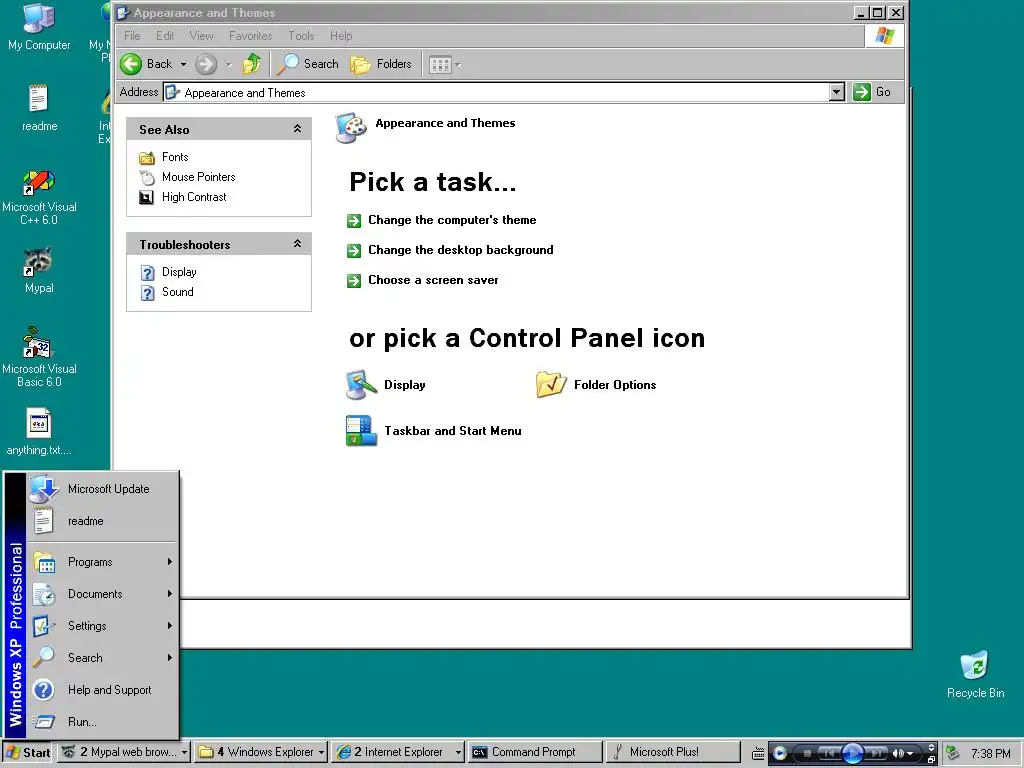
Task: Open the Display troubleshooter
Action: click(x=168, y=272)
